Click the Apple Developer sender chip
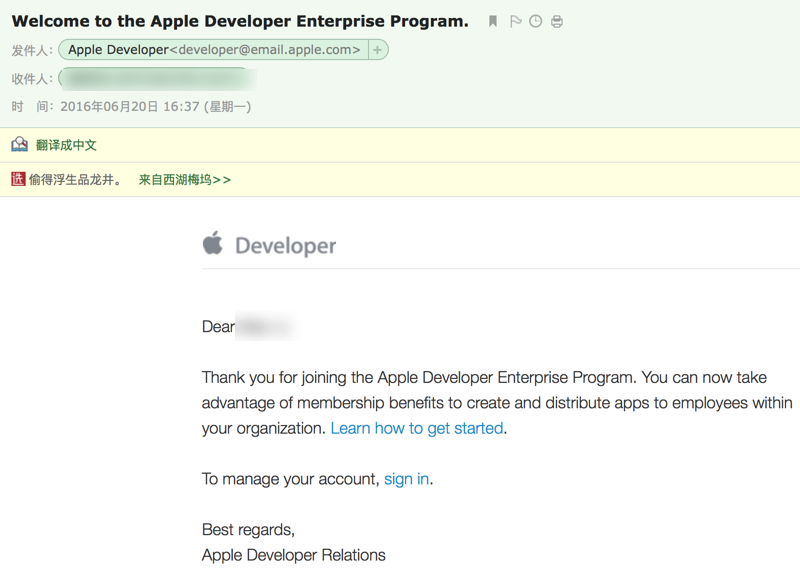This screenshot has width=800, height=576. 214,50
